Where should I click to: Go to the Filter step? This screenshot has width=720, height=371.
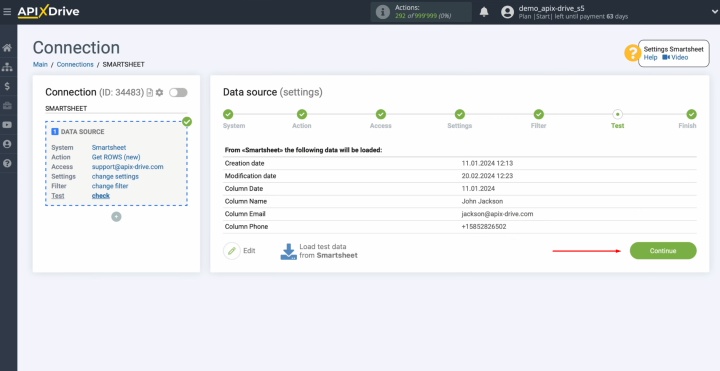539,114
